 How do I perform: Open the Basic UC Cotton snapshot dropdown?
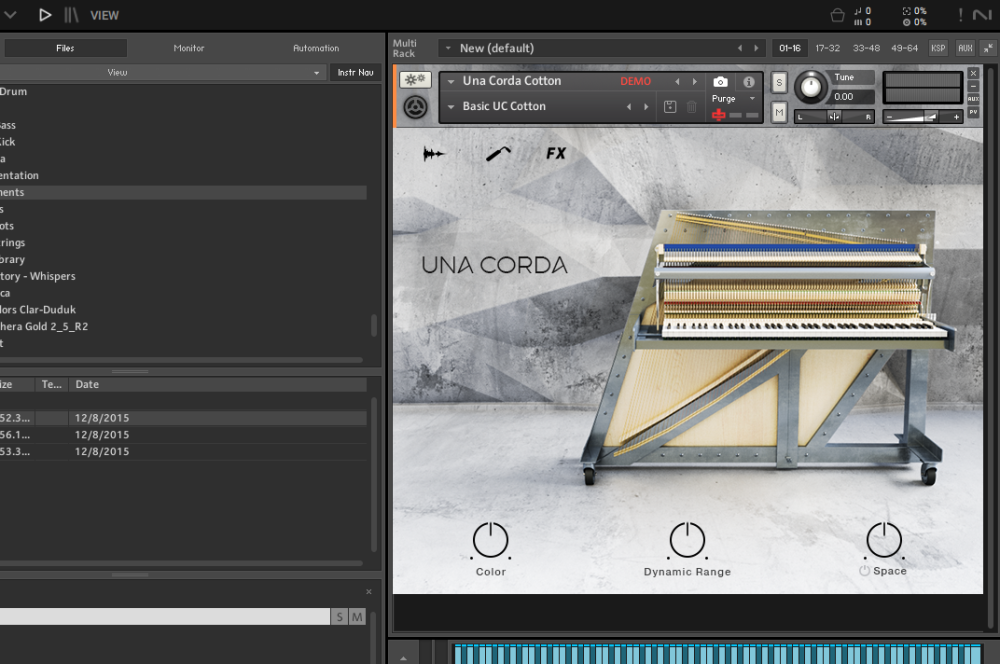click(450, 107)
